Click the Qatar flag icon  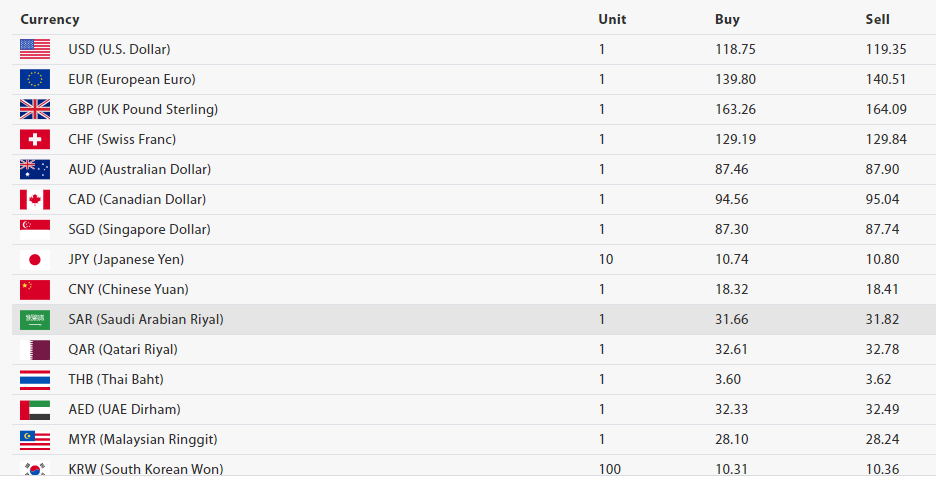coord(34,349)
